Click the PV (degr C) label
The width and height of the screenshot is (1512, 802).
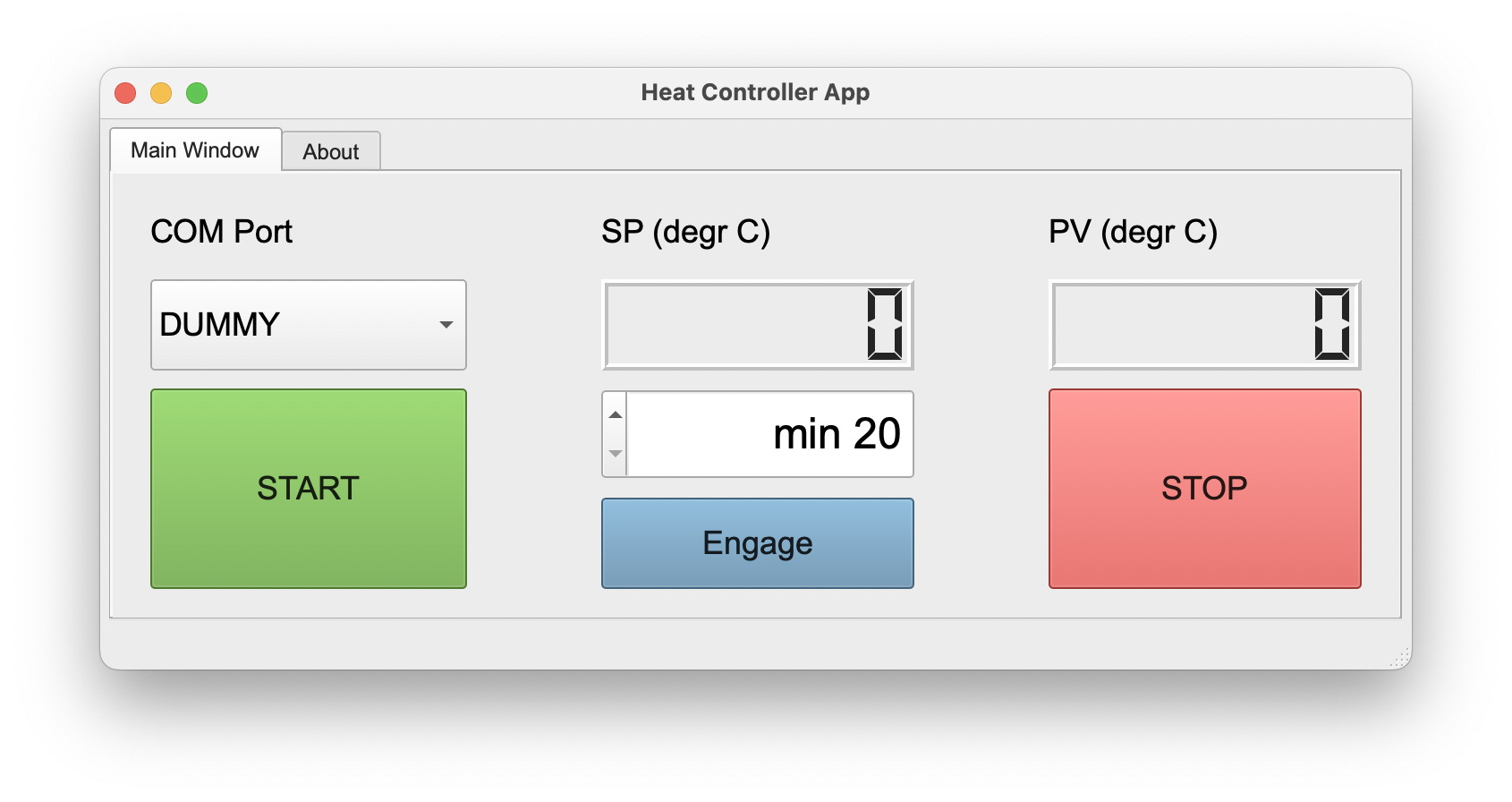1133,231
